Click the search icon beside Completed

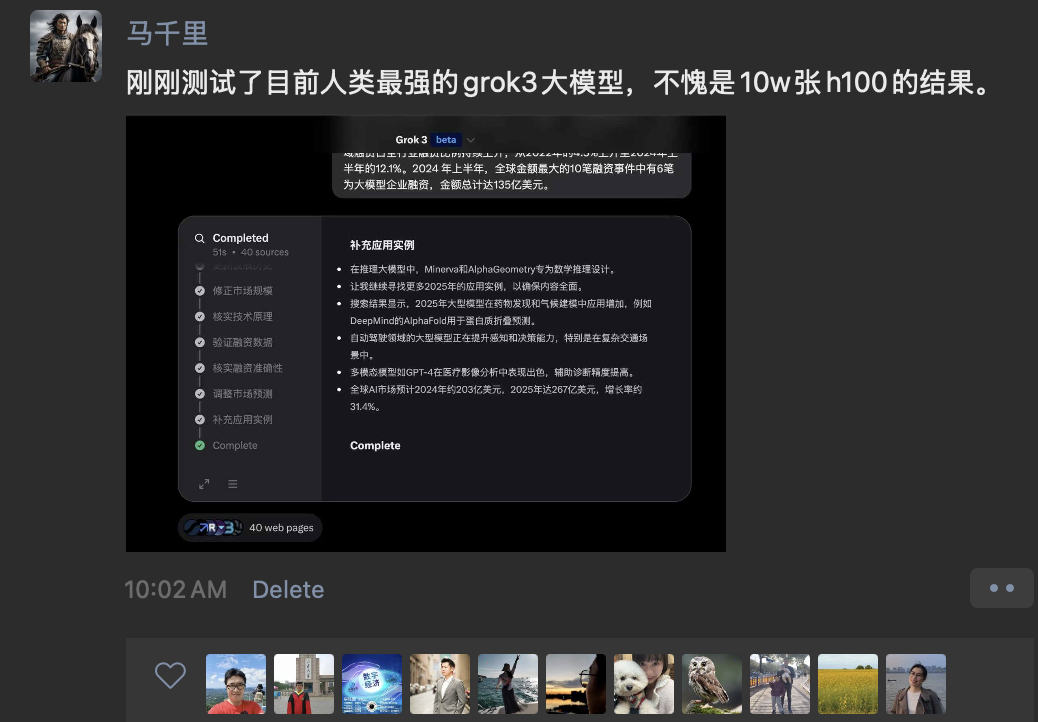(199, 238)
